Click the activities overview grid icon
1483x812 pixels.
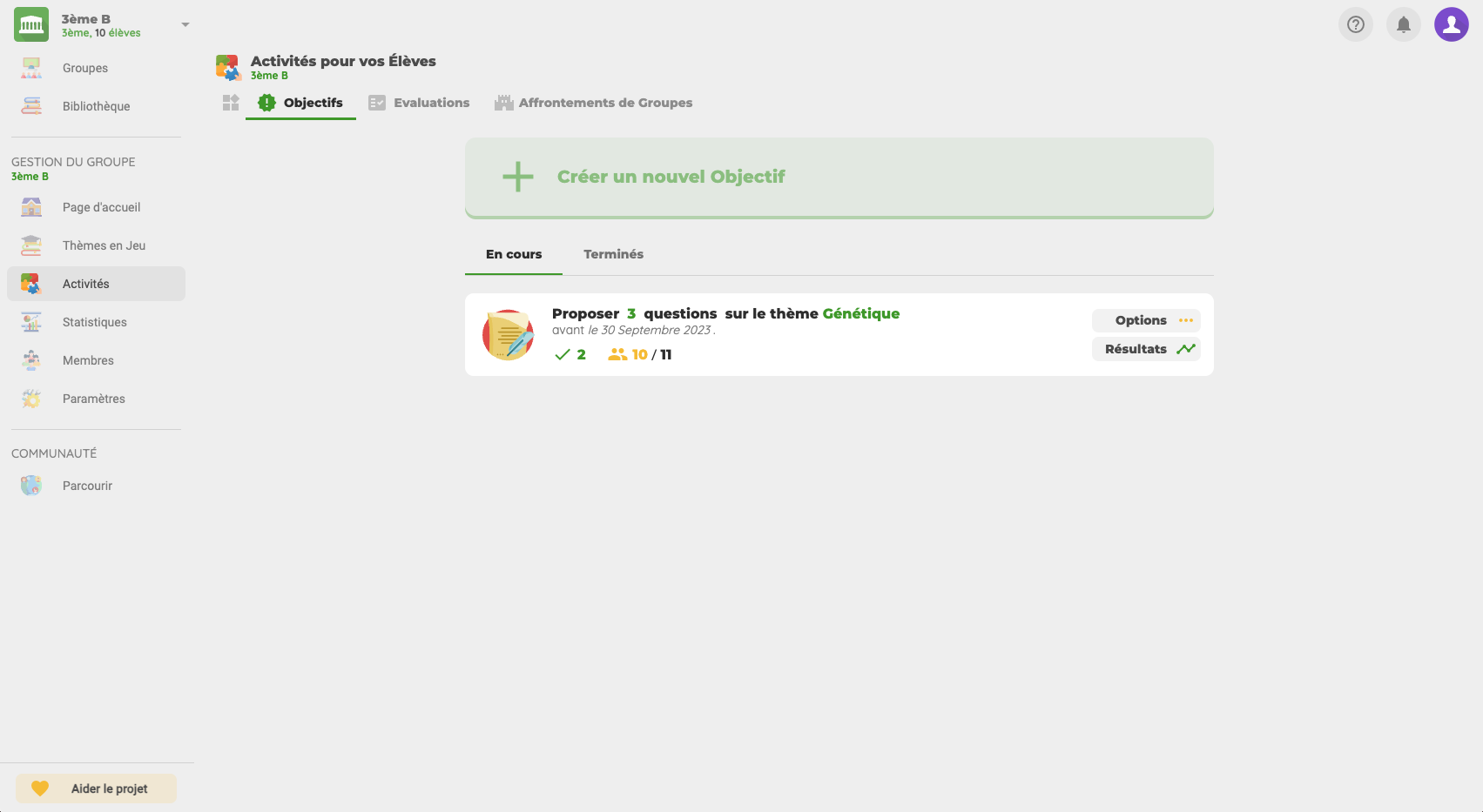(231, 103)
